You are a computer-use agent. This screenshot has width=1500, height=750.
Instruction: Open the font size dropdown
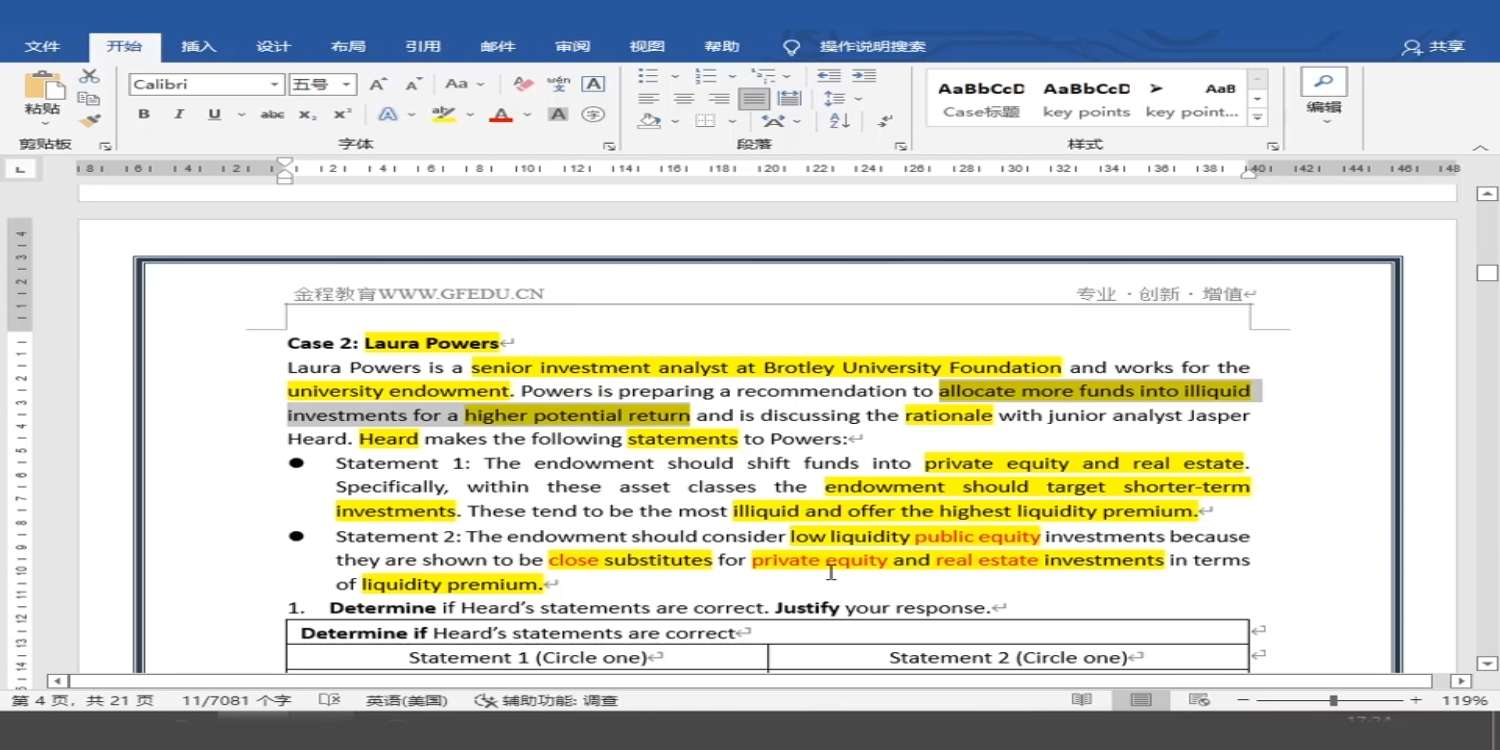click(x=346, y=85)
